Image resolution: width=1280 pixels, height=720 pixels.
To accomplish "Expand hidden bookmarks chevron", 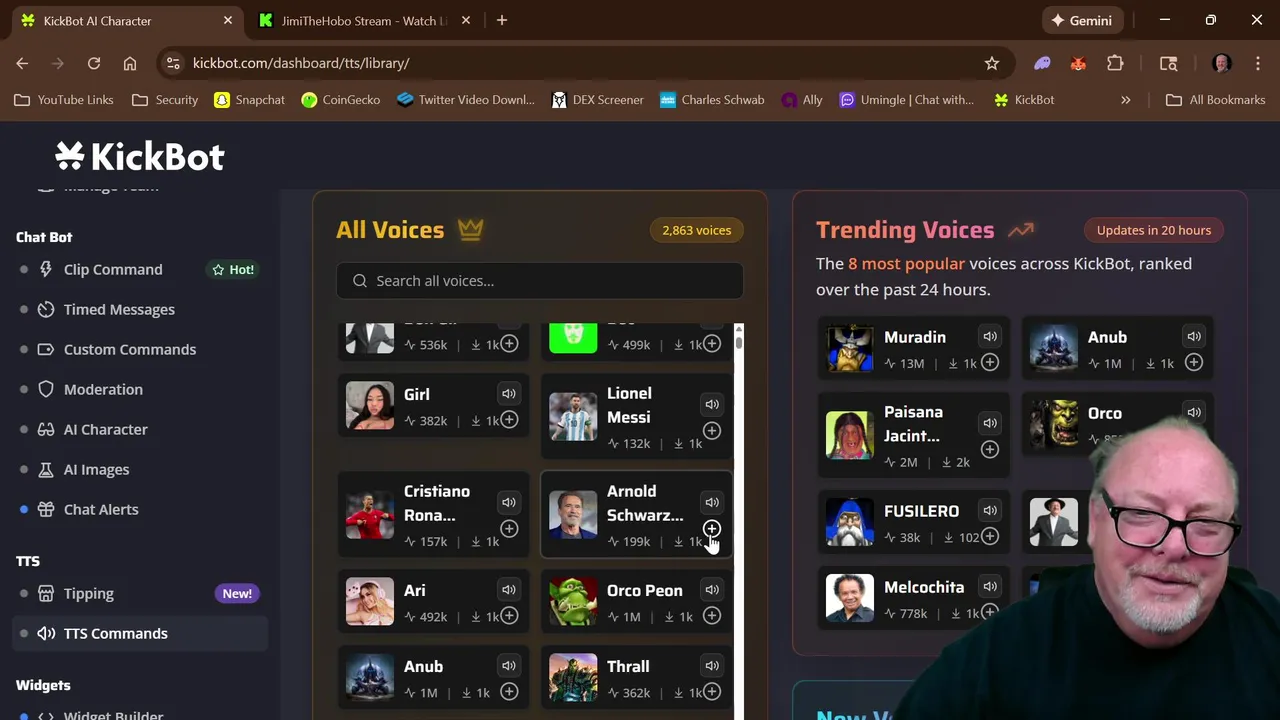I will pyautogui.click(x=1126, y=100).
